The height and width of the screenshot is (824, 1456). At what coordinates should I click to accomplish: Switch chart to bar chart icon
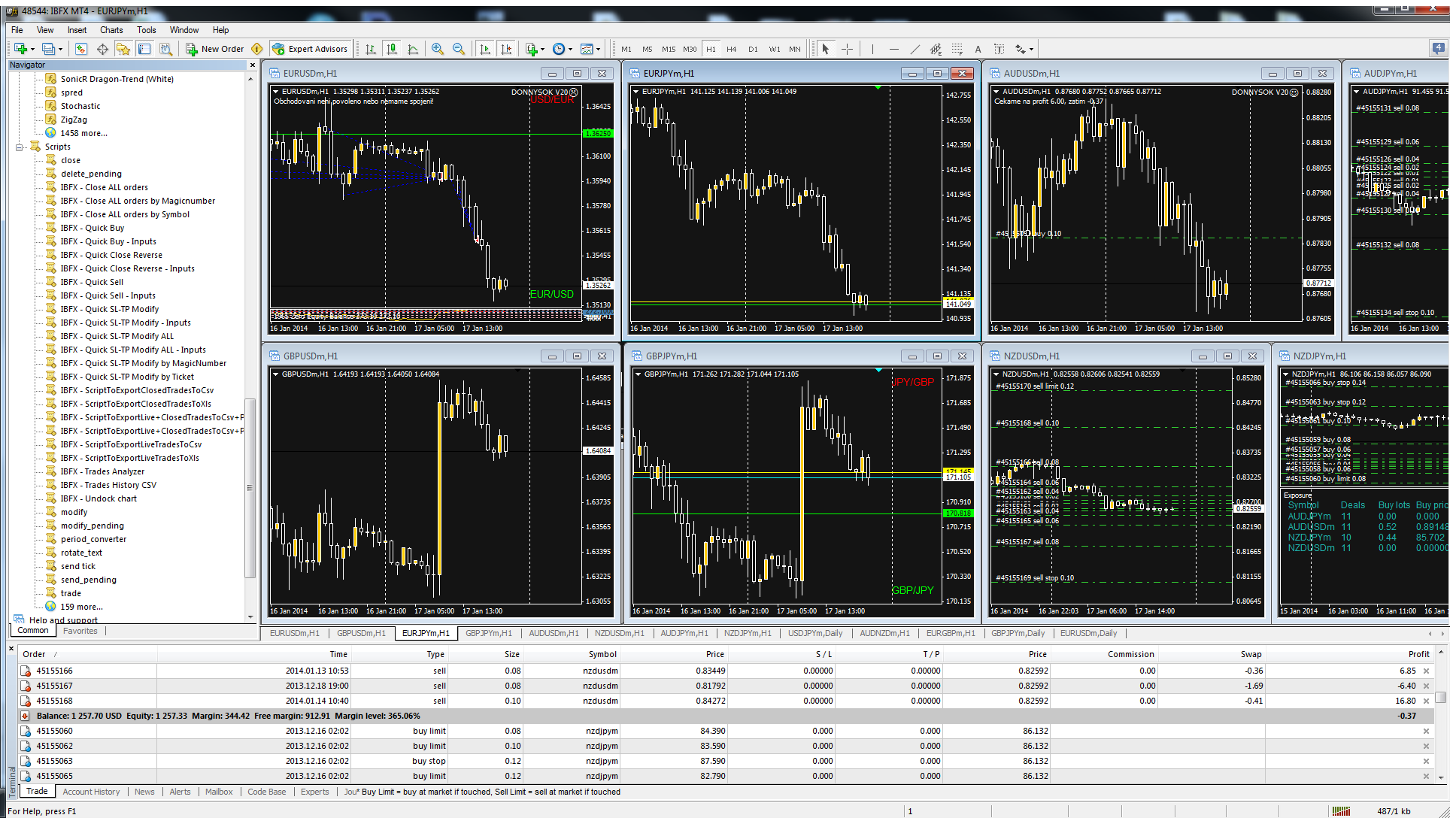pyautogui.click(x=370, y=49)
